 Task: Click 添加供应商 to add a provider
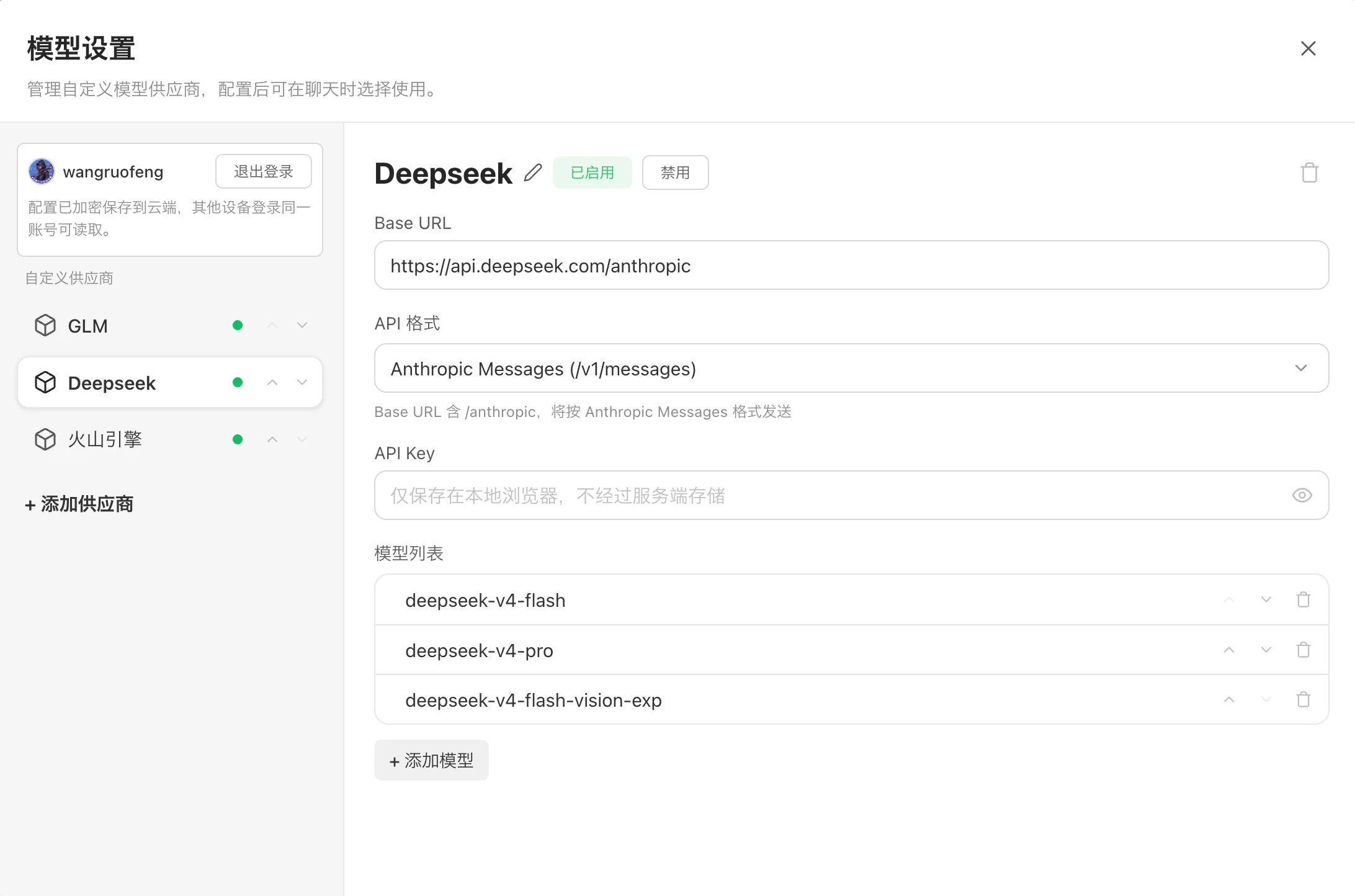pyautogui.click(x=79, y=504)
